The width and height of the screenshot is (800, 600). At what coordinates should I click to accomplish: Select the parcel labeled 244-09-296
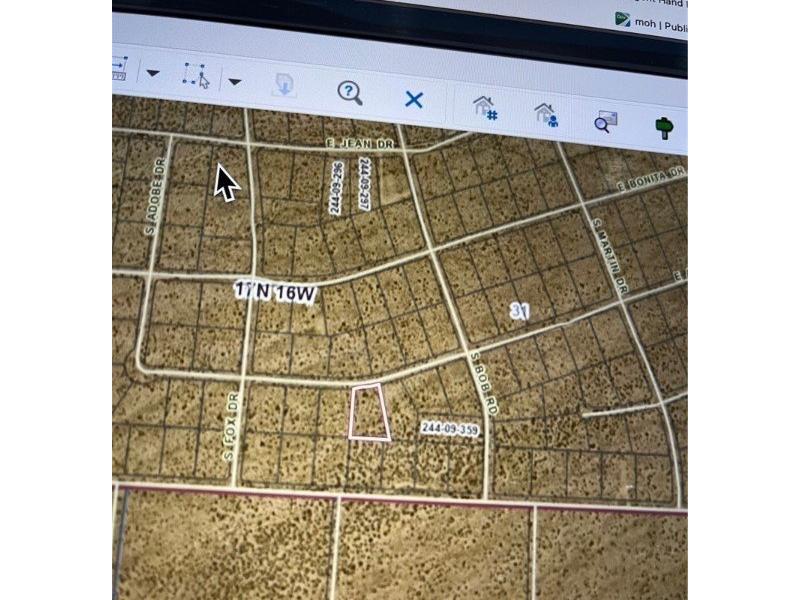337,187
